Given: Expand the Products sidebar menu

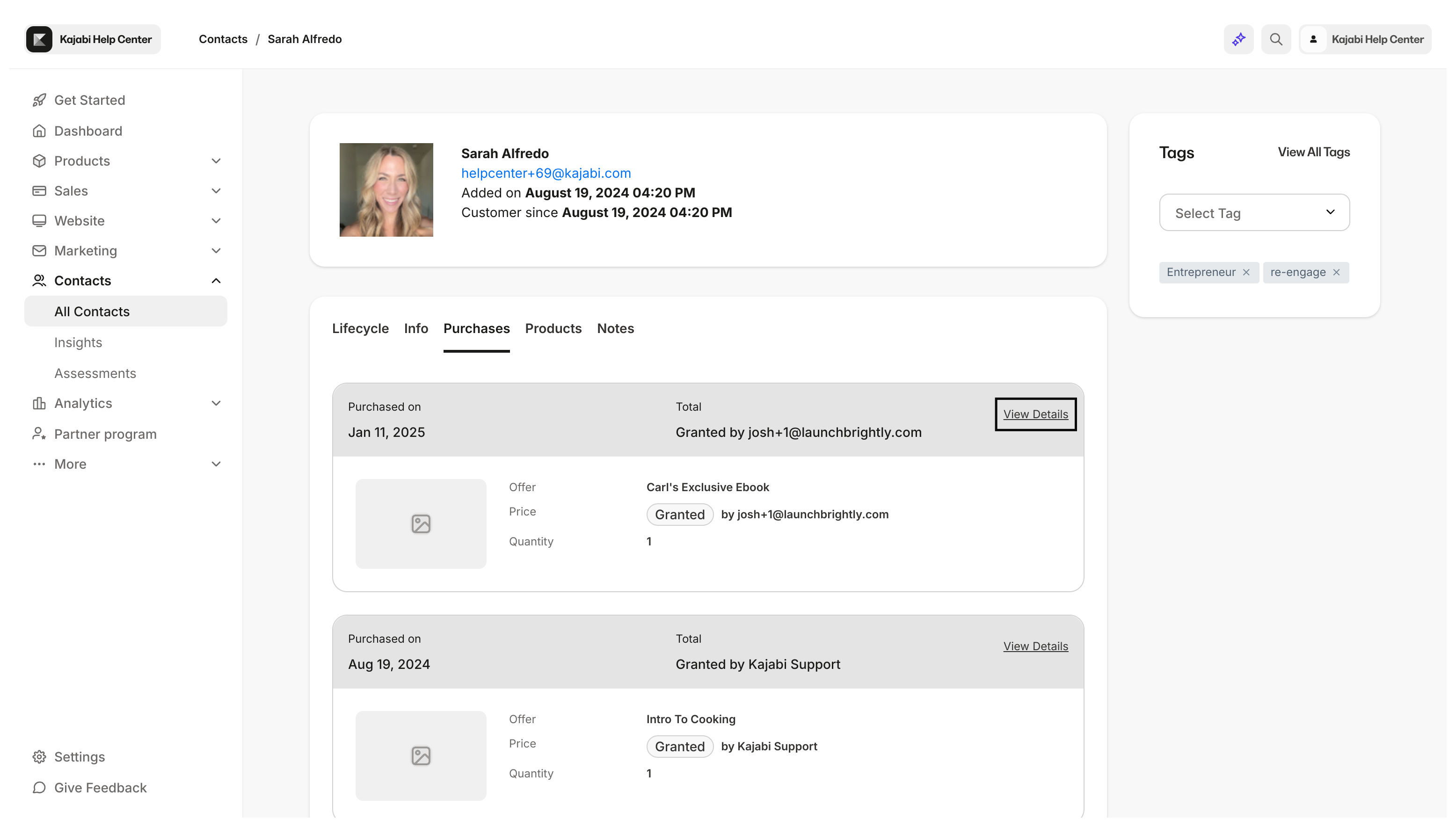Looking at the screenshot, I should 216,161.
